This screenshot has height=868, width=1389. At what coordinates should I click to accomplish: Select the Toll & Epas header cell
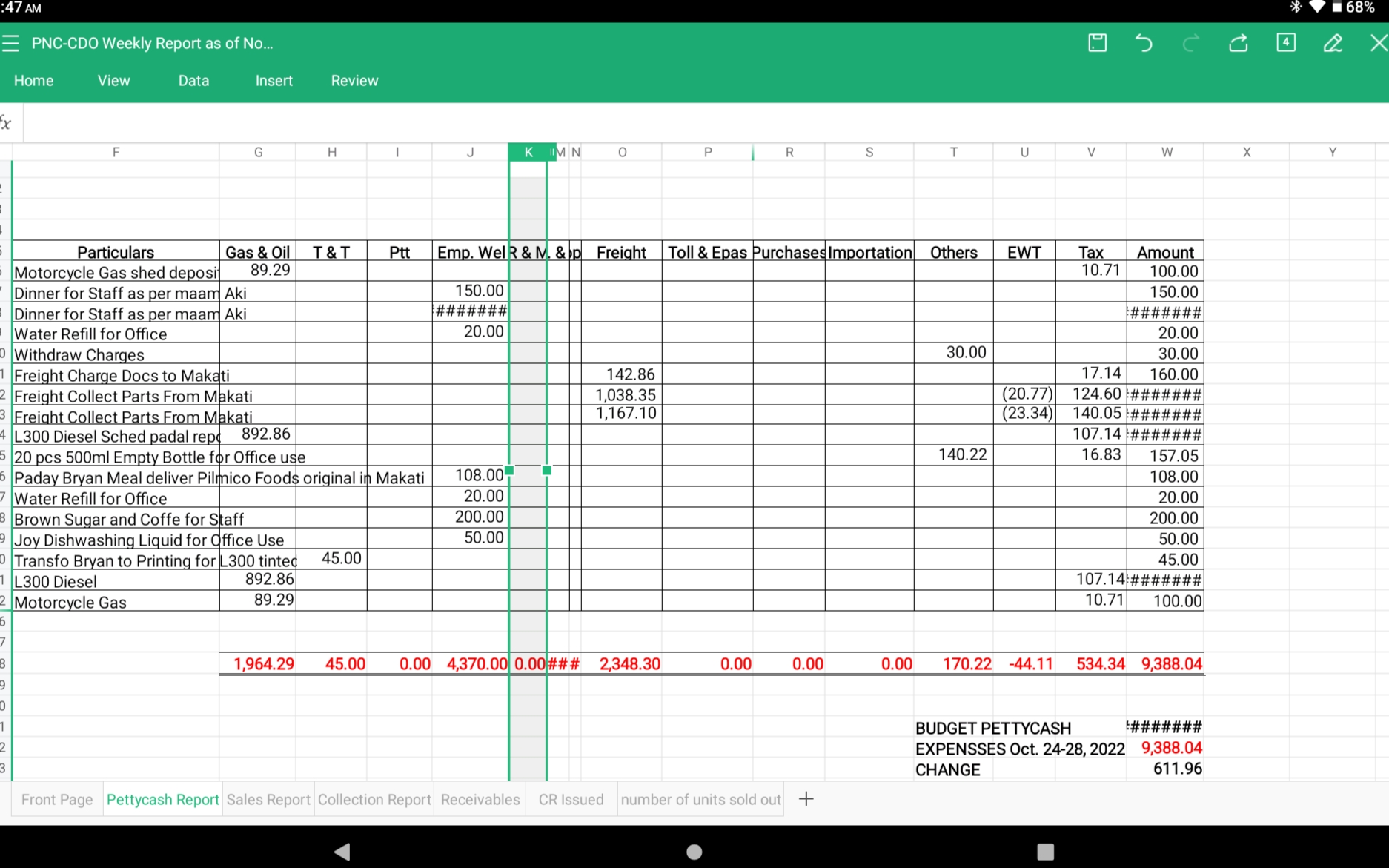707,252
